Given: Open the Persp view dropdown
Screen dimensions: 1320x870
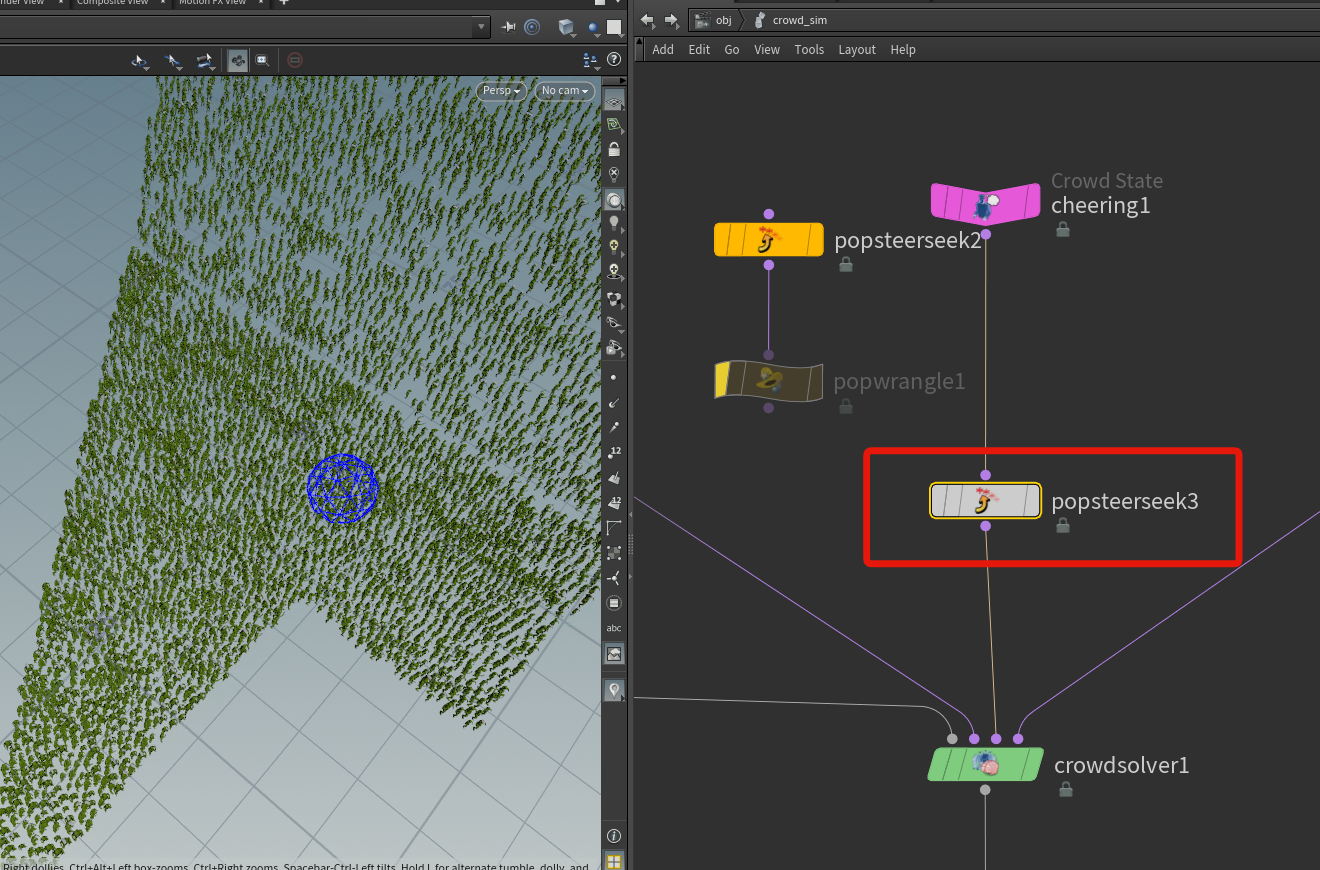Looking at the screenshot, I should (502, 91).
